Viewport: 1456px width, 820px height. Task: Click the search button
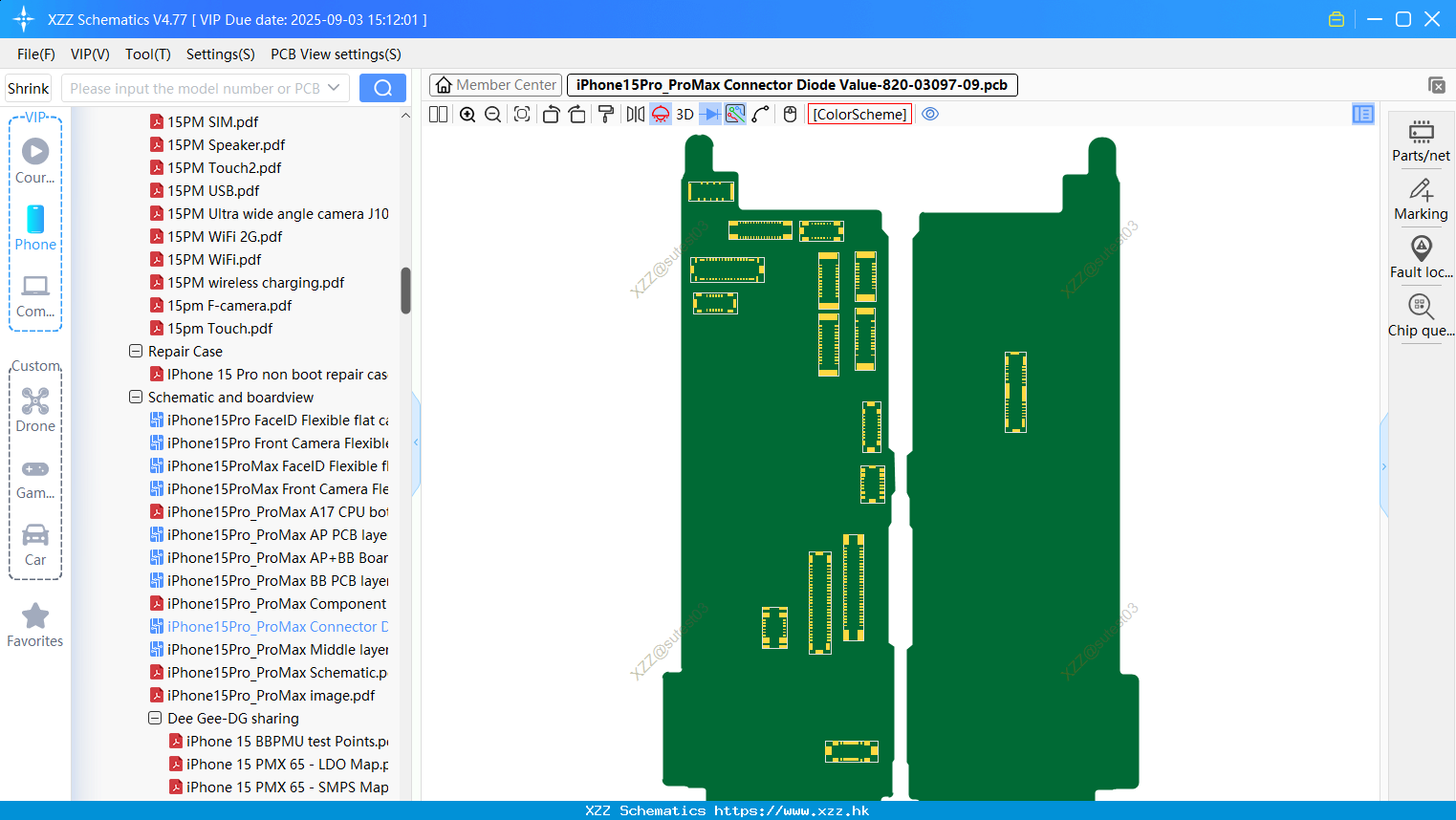tap(382, 88)
